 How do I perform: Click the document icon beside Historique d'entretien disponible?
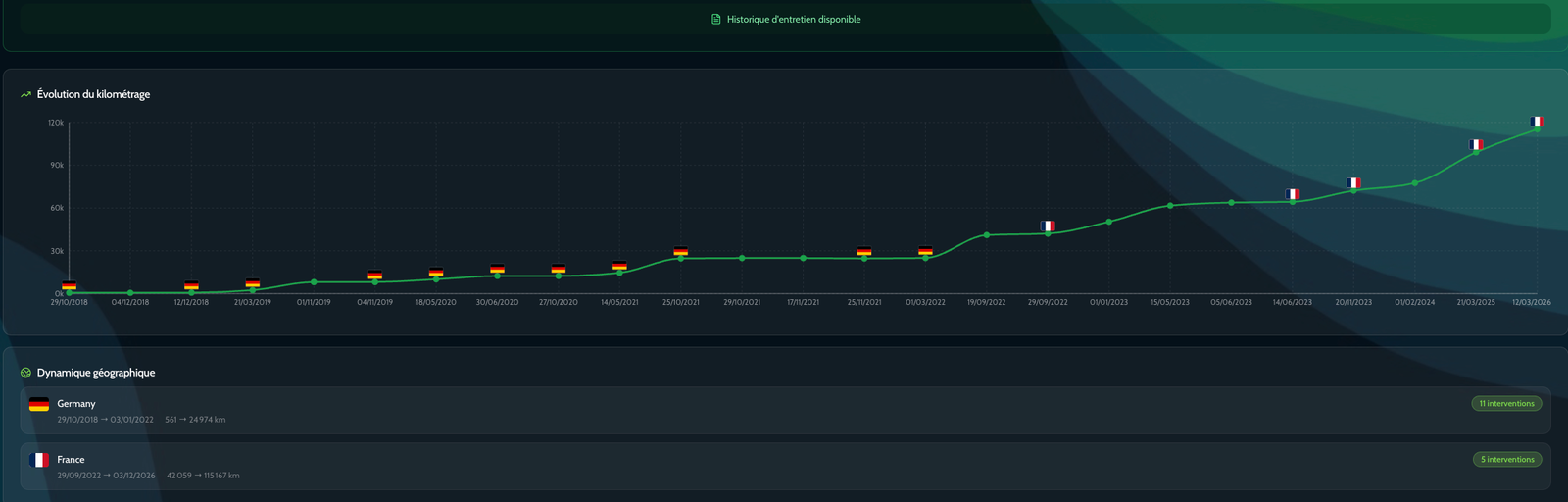[x=716, y=20]
